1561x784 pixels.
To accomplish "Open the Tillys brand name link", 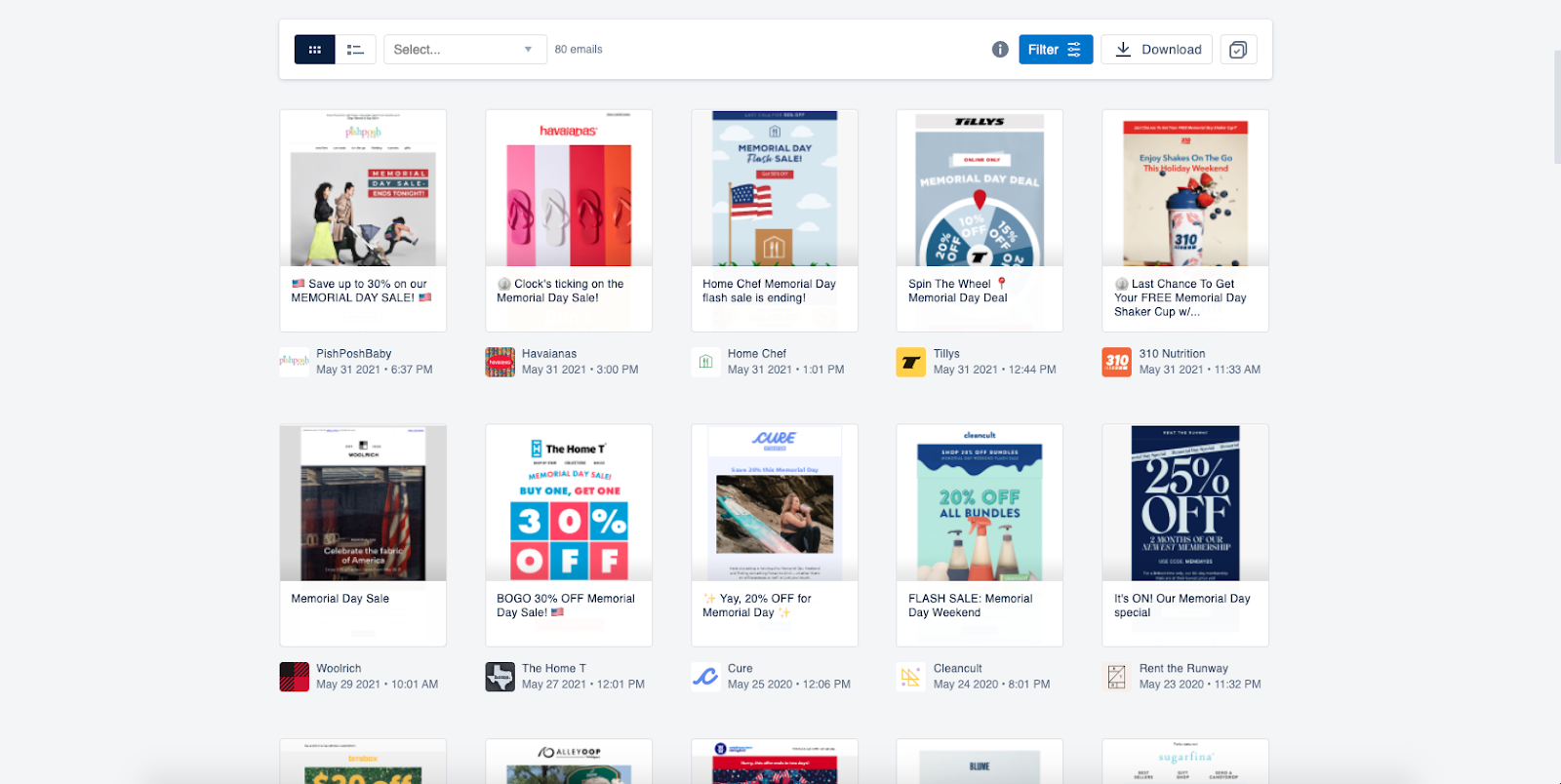I will coord(946,354).
